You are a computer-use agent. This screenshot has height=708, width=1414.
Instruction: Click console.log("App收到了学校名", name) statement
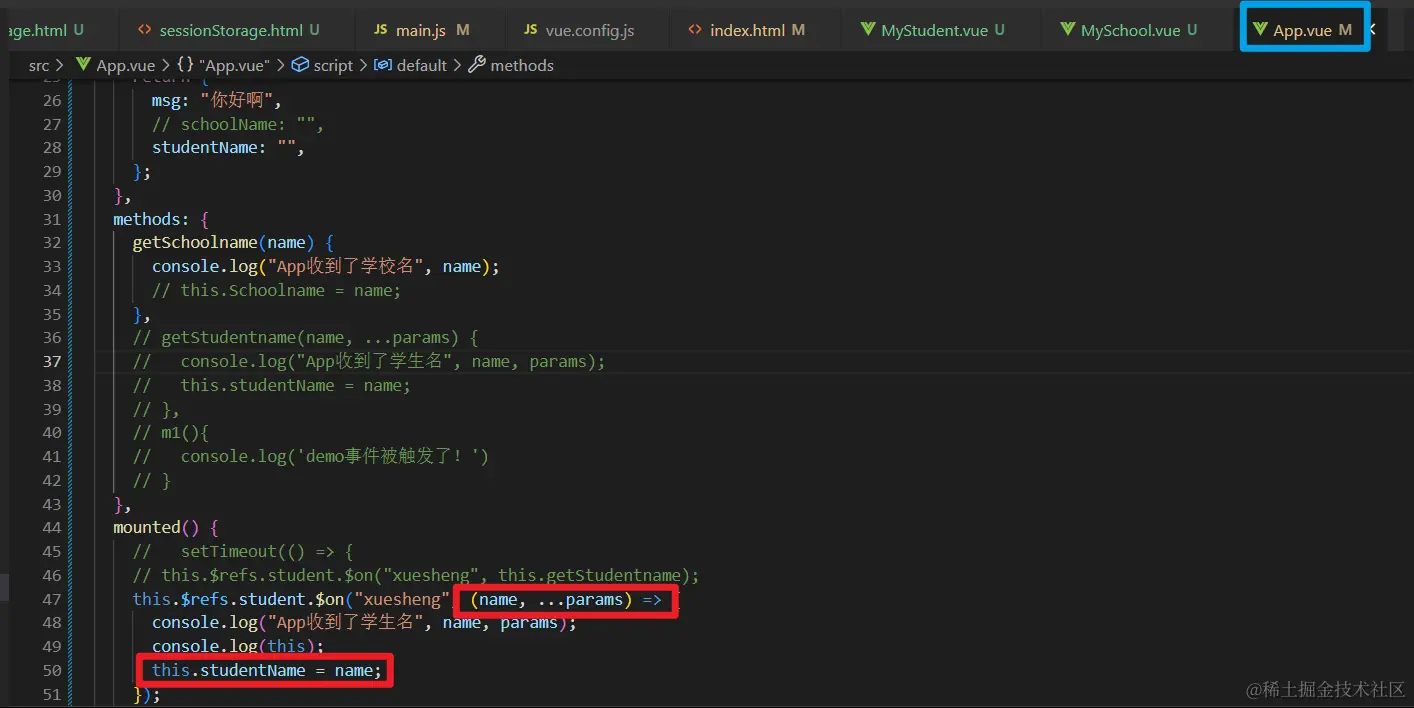[325, 266]
